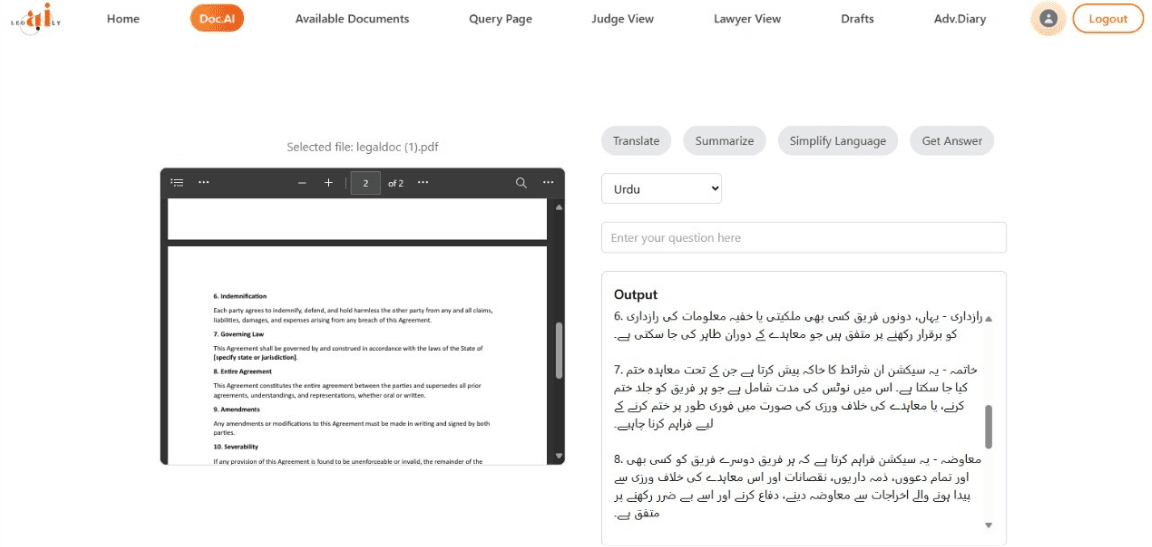Go to the Home menu item
Image resolution: width=1152 pixels, height=547 pixels.
click(x=123, y=19)
